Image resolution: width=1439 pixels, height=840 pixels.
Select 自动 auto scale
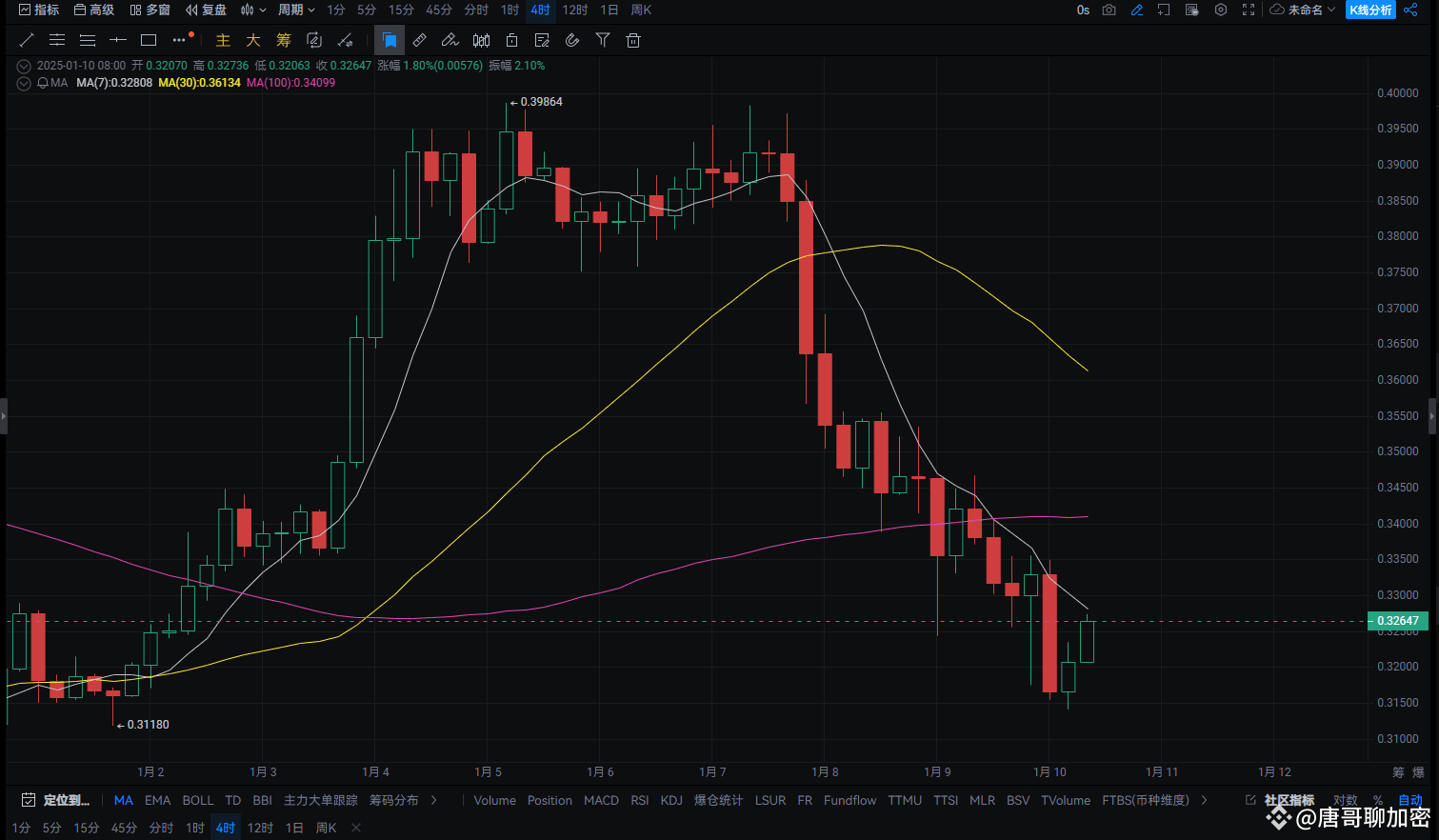[1410, 800]
